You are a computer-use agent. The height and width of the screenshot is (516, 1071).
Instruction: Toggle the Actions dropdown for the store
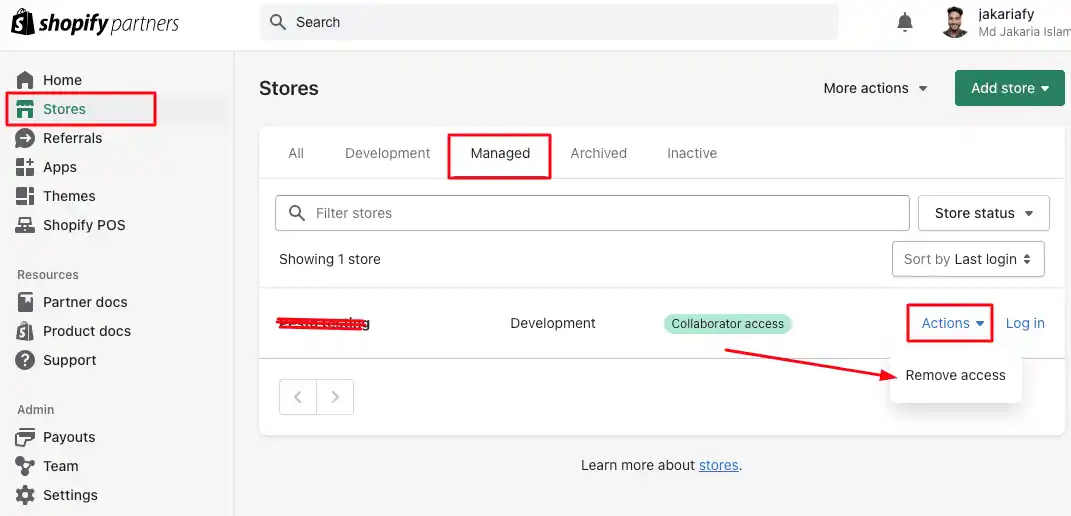click(952, 323)
